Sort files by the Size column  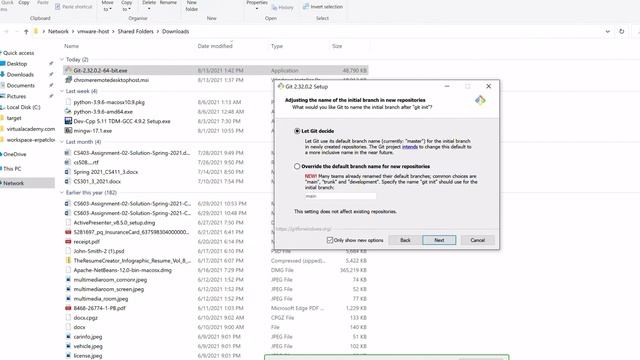337,46
